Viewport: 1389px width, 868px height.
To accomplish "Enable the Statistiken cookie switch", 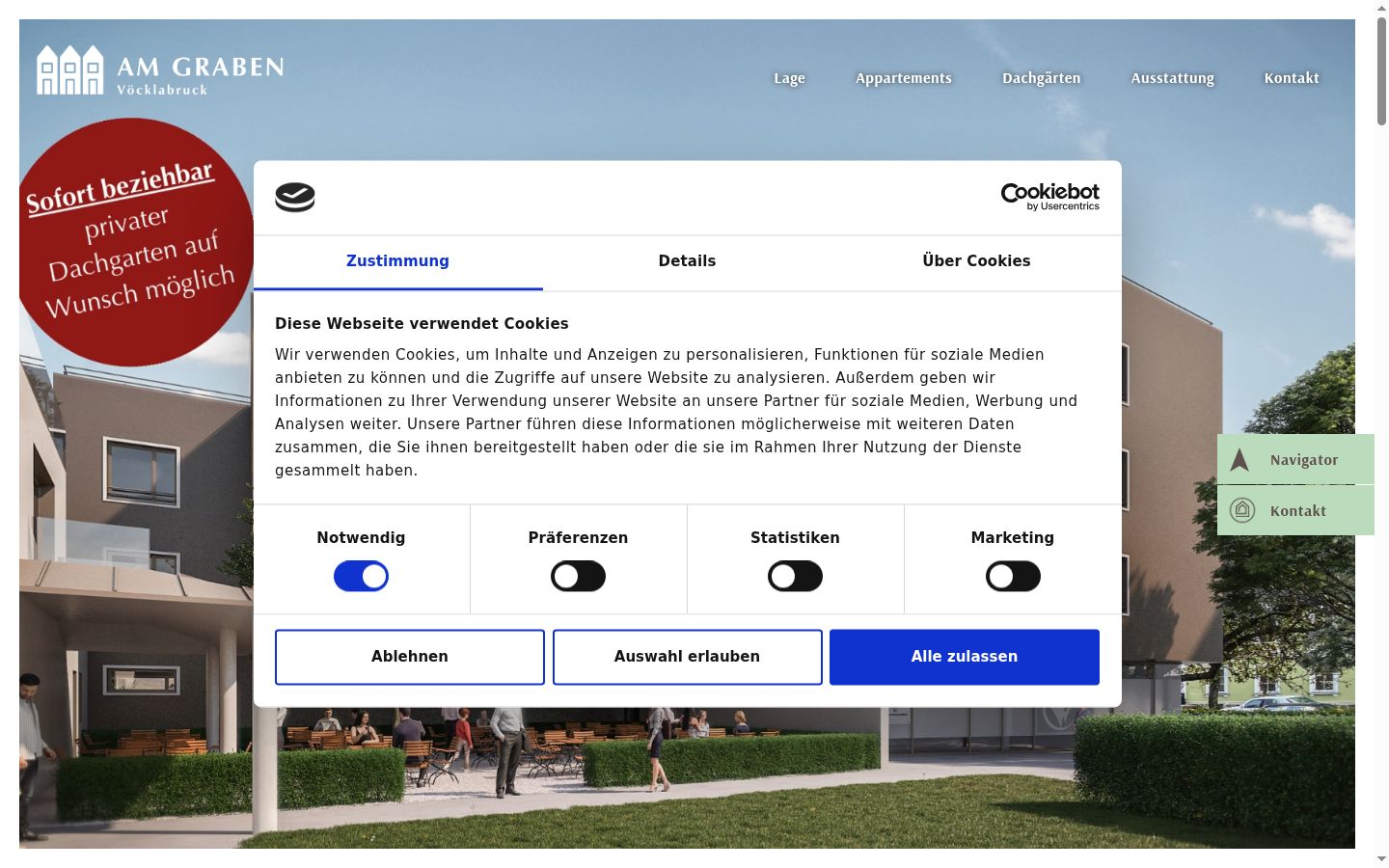I will [795, 577].
